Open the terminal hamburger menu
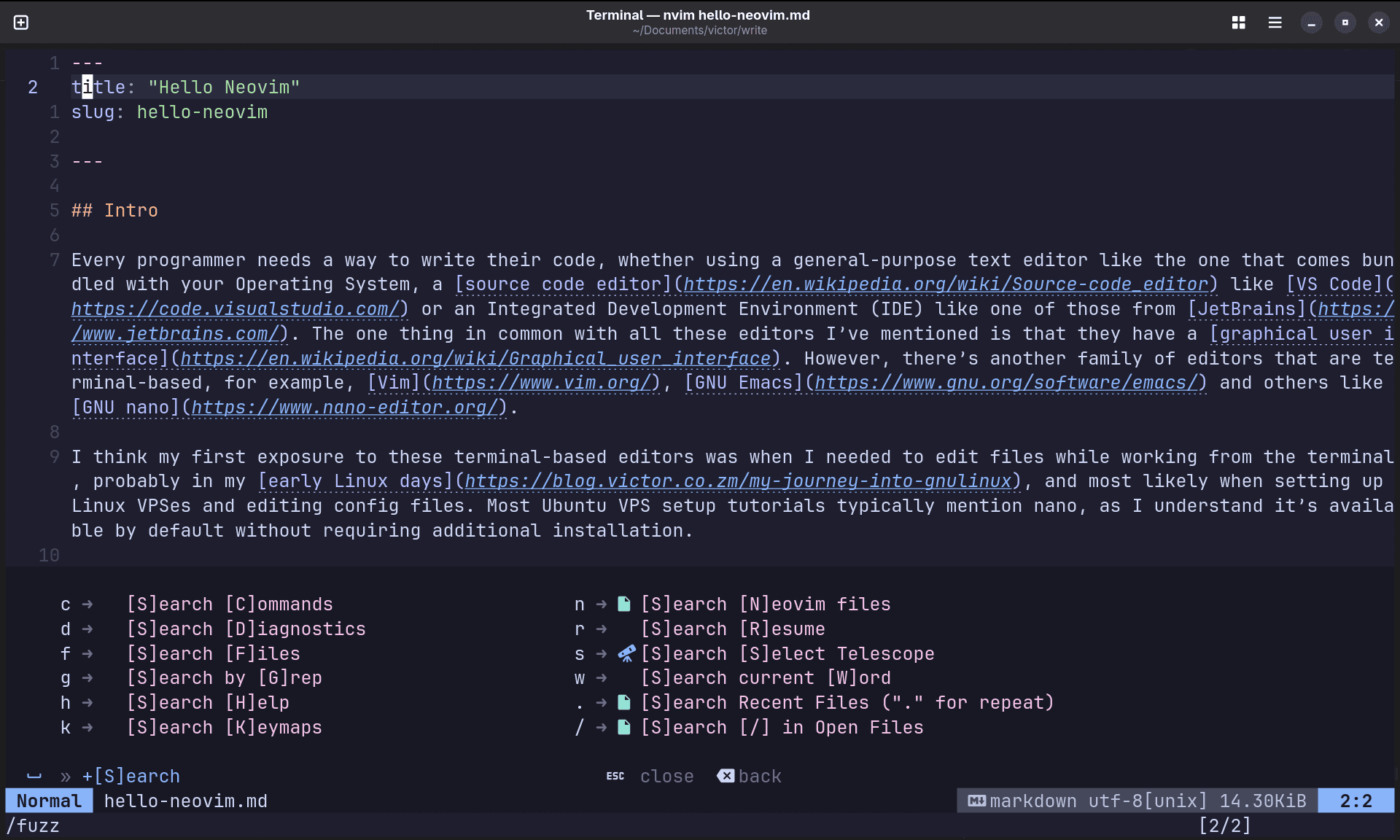This screenshot has height=840, width=1400. pos(1274,23)
